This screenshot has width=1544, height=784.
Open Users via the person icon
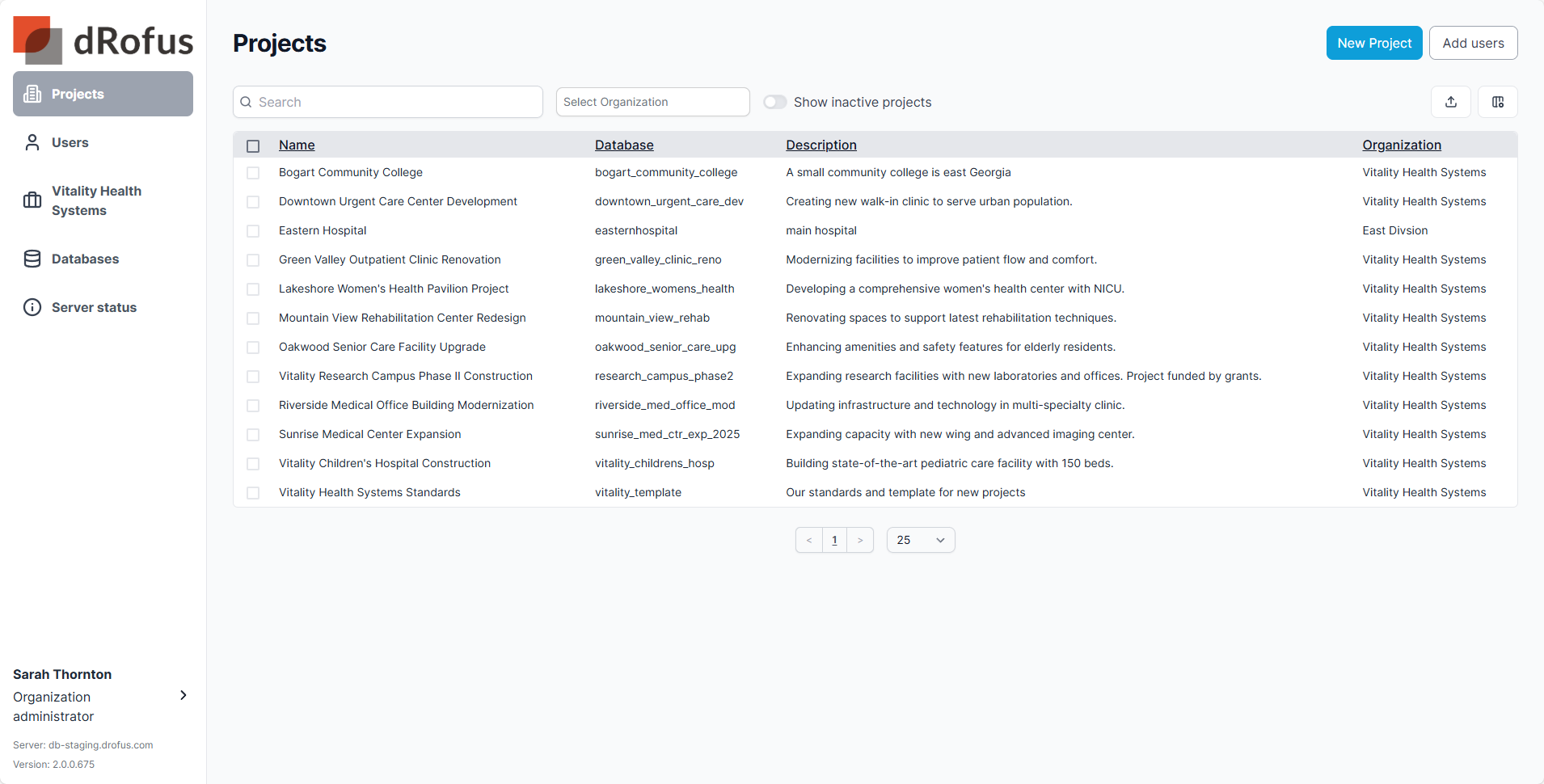32,142
